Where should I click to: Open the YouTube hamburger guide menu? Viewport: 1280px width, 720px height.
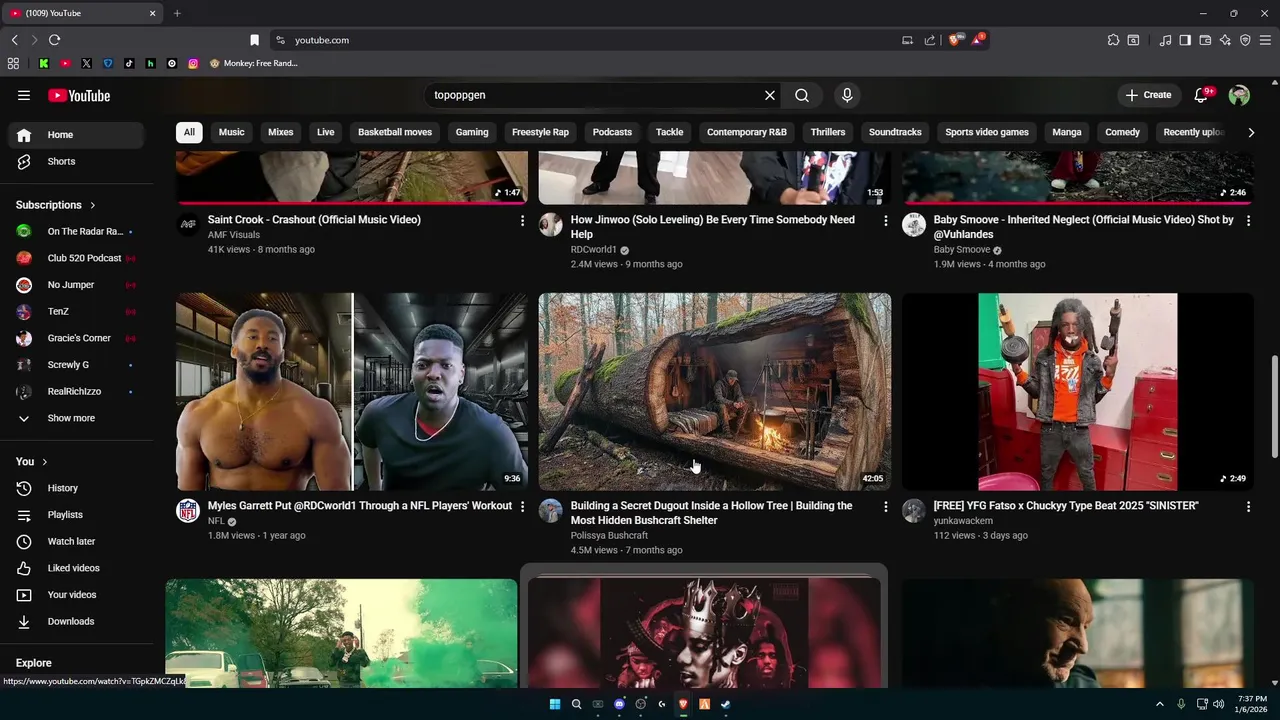24,95
